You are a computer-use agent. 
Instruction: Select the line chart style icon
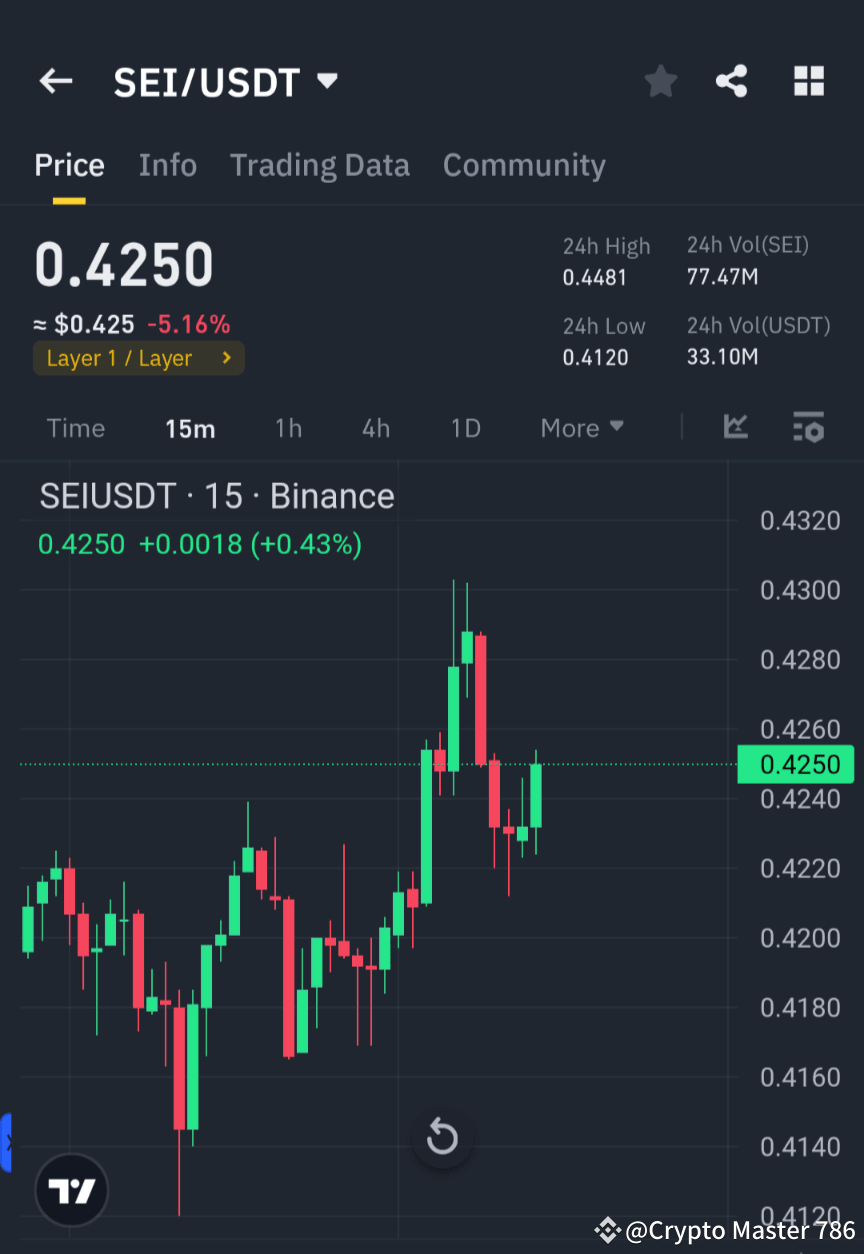[x=736, y=427]
